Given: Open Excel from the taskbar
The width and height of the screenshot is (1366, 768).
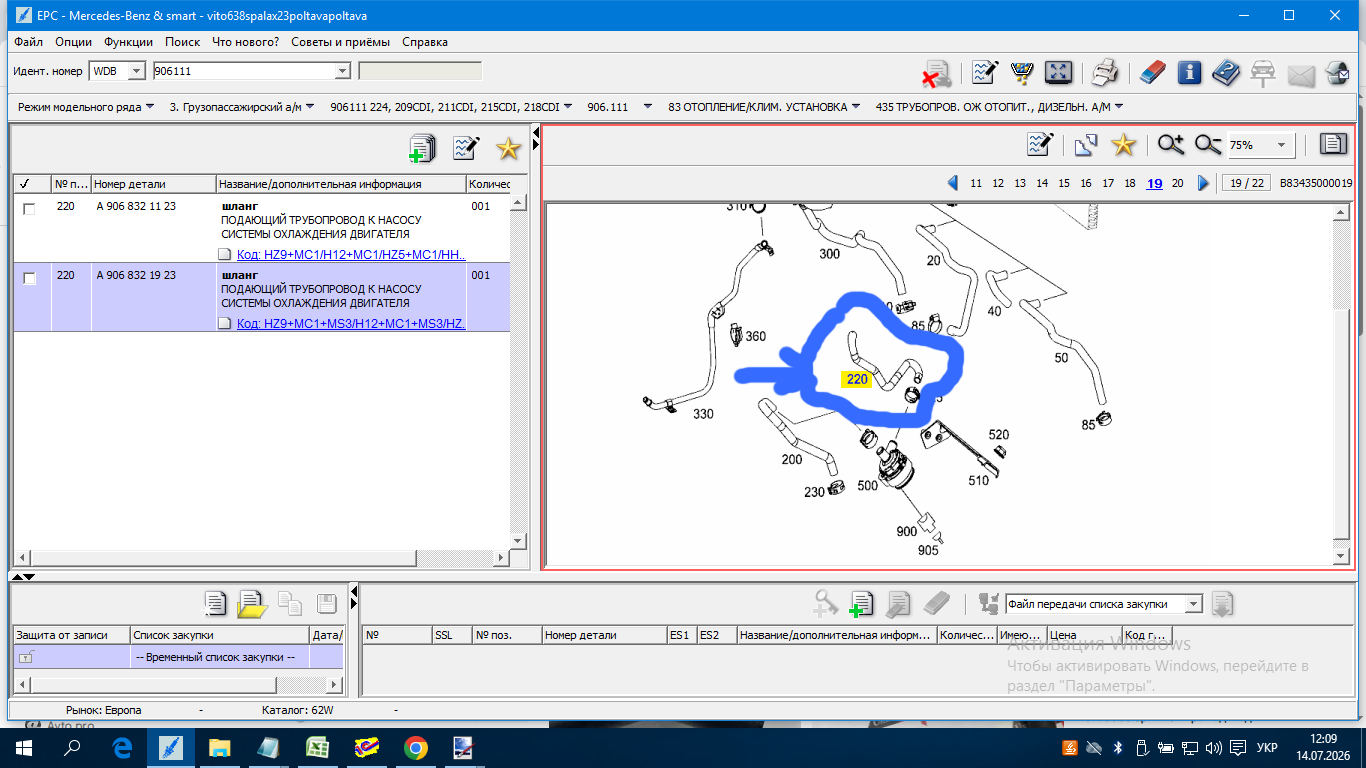Looking at the screenshot, I should tap(318, 747).
